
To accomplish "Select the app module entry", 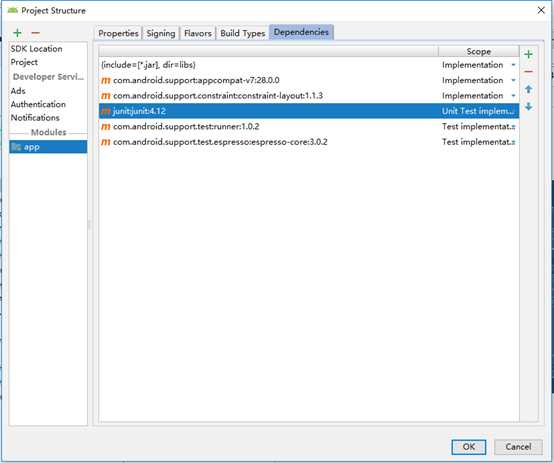I will (x=48, y=147).
